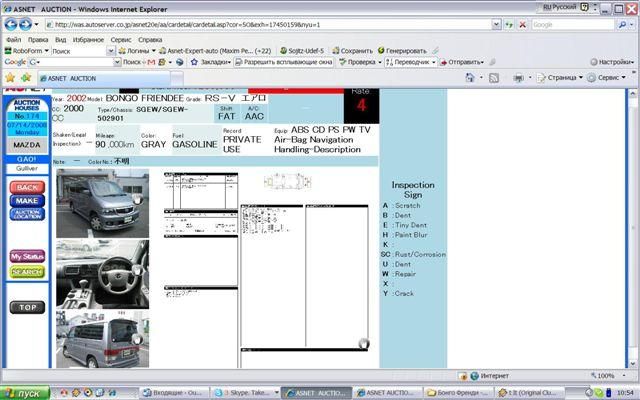
Task: Open the zoom level 100% control
Action: [608, 376]
